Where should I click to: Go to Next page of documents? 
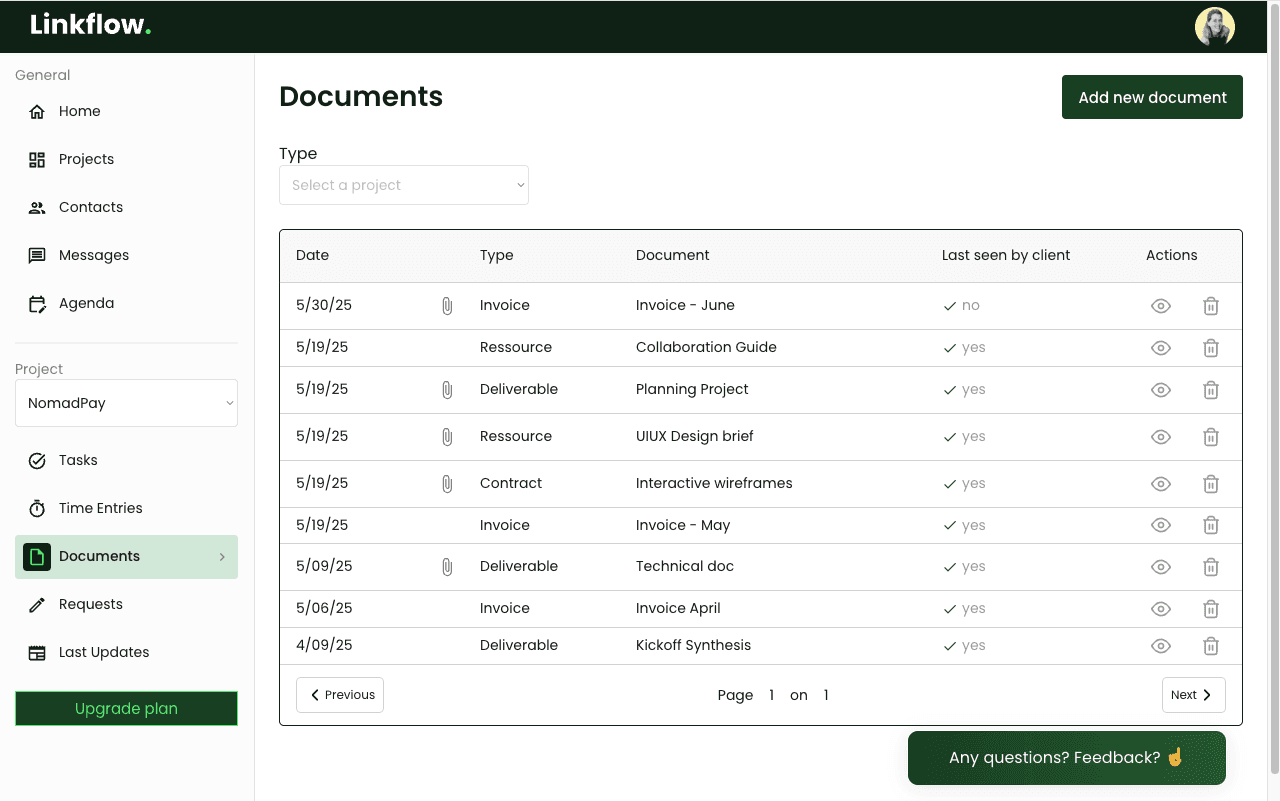coord(1193,695)
